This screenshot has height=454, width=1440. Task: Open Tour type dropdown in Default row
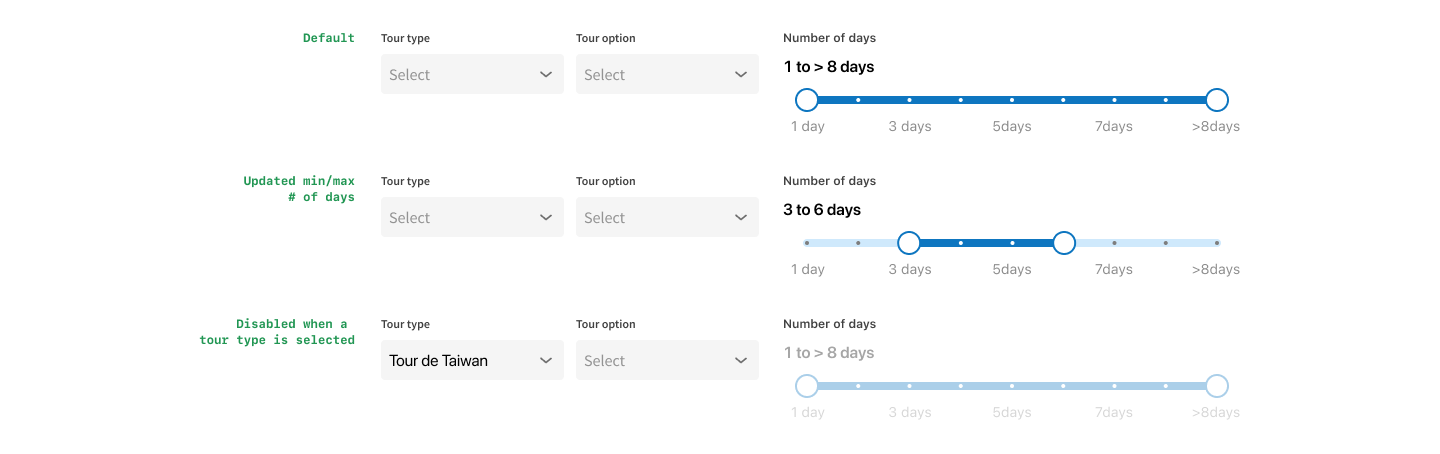pos(471,75)
